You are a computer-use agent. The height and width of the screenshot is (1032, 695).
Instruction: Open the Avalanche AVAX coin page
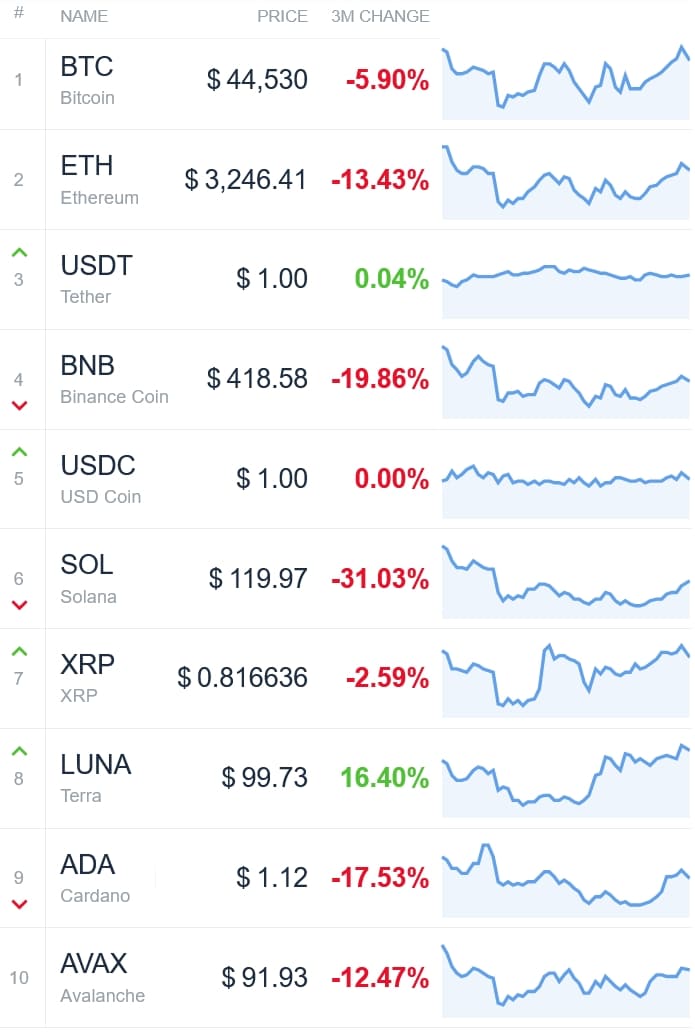click(x=102, y=977)
